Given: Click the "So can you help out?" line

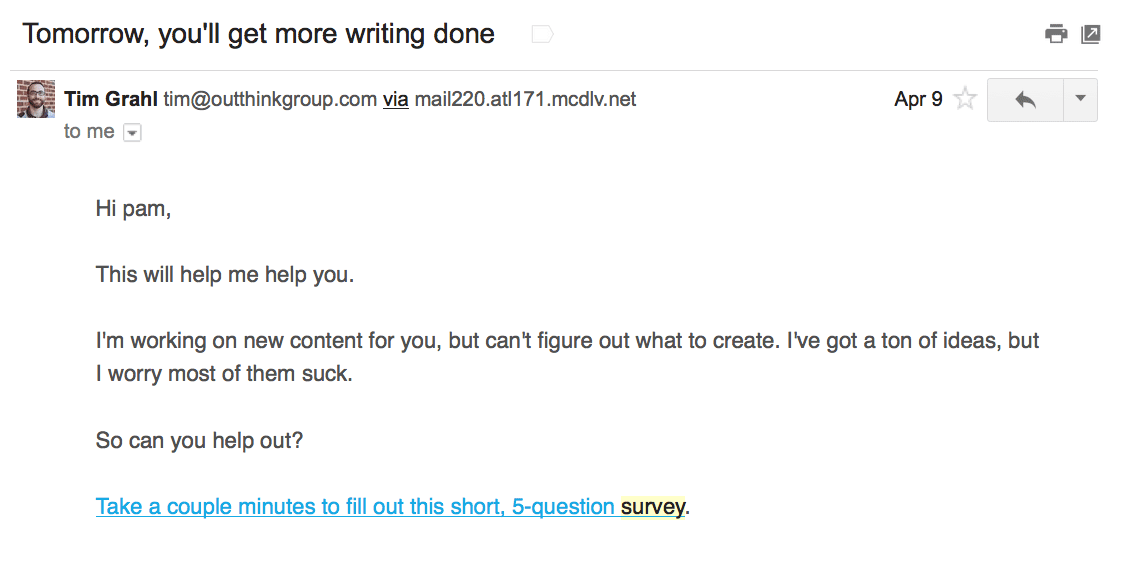Looking at the screenshot, I should click(x=199, y=440).
